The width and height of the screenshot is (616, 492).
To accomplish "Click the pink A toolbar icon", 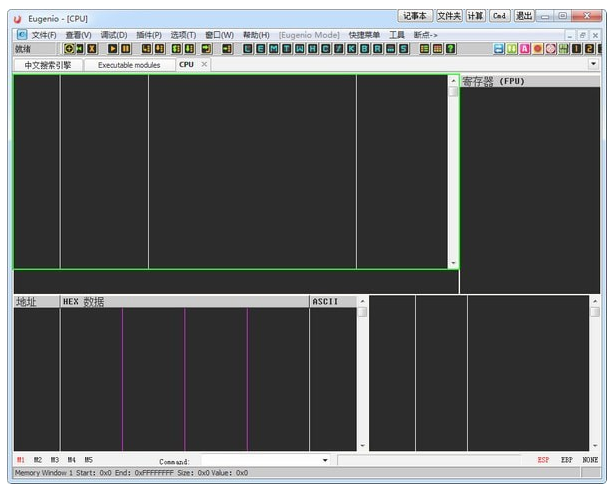I will coord(525,49).
